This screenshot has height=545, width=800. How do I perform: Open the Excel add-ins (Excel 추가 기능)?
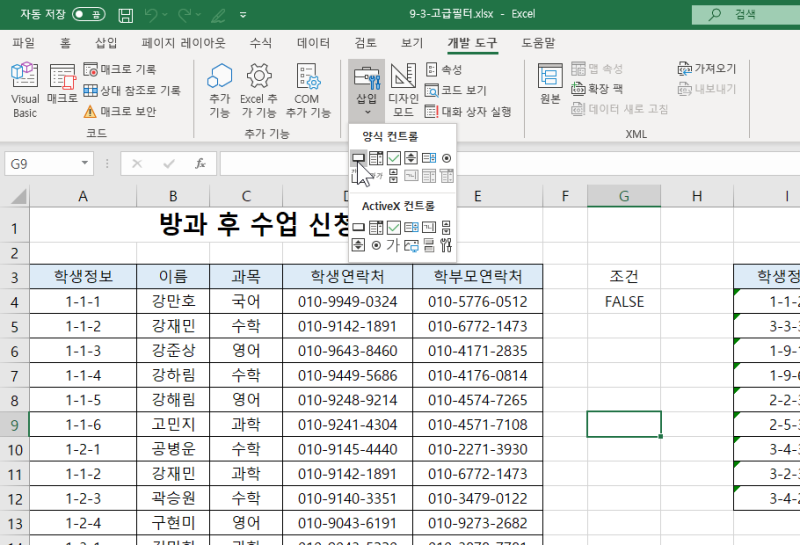coord(259,90)
